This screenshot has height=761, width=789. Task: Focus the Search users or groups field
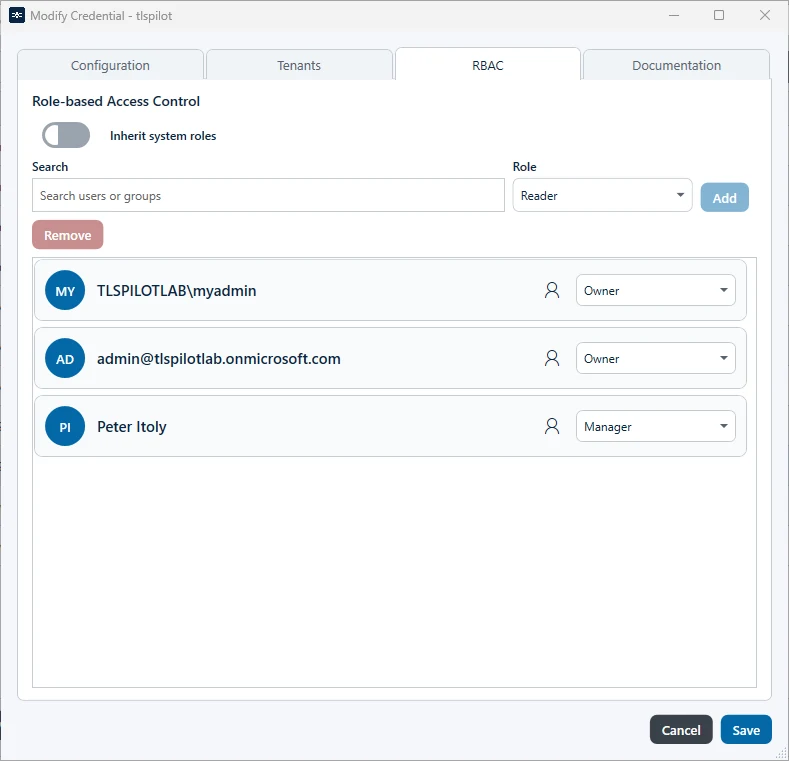(268, 195)
